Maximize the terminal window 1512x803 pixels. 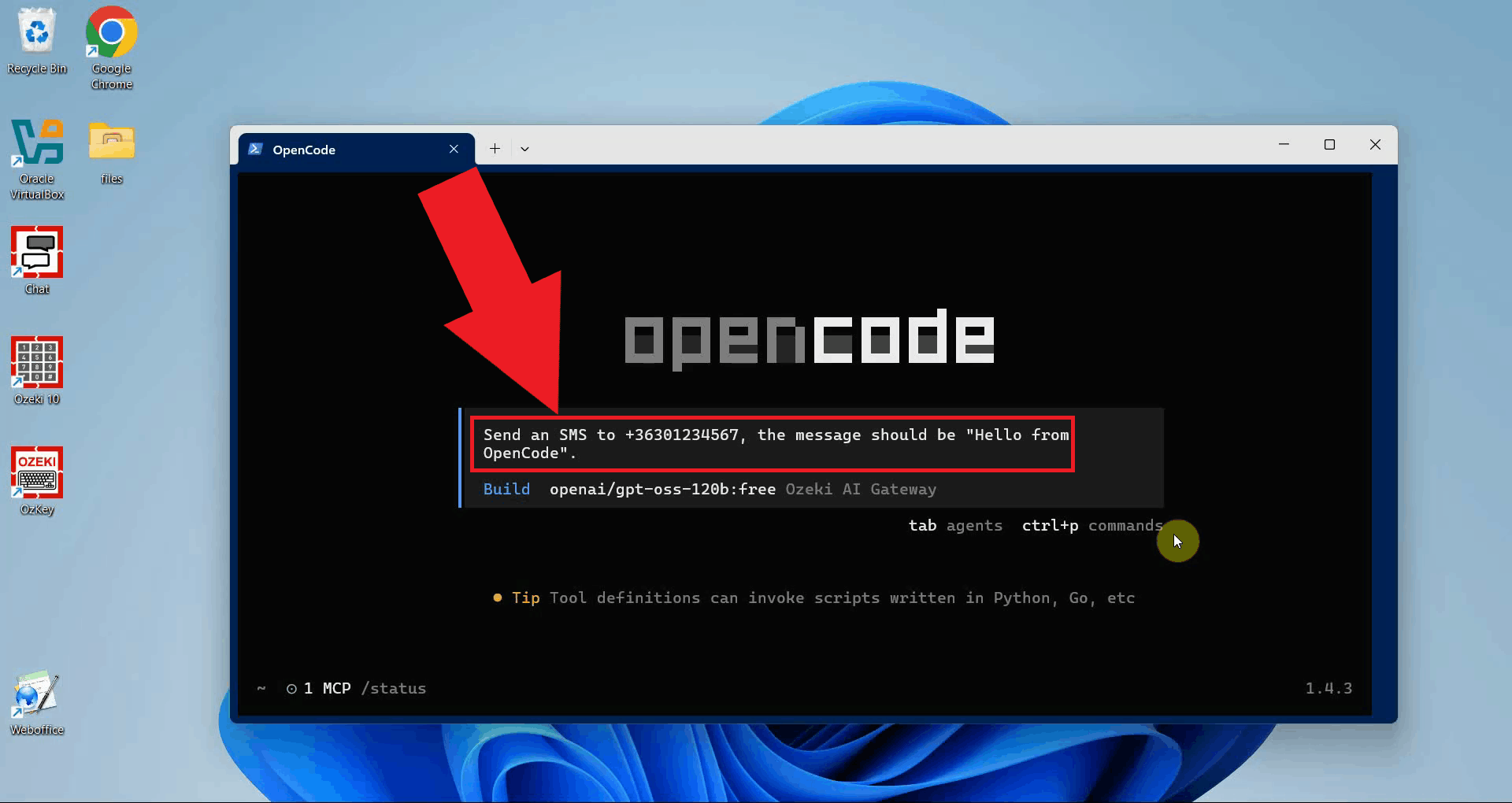coord(1329,144)
